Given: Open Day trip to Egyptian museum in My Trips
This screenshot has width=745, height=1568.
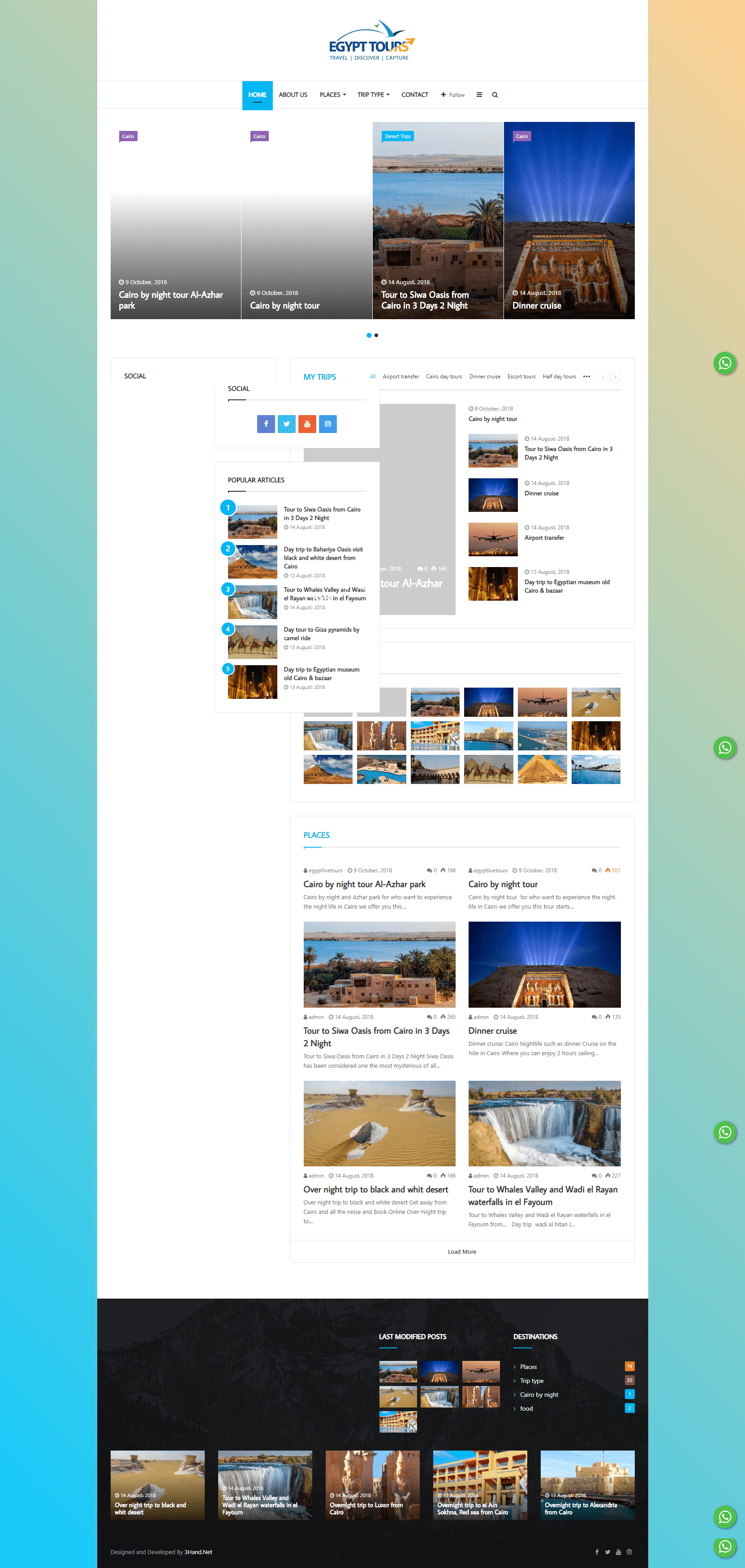Looking at the screenshot, I should pyautogui.click(x=567, y=586).
